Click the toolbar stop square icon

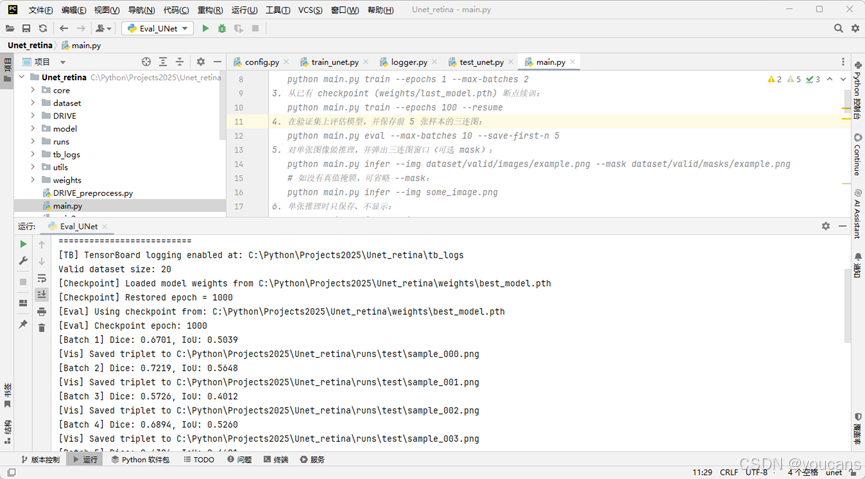(255, 28)
